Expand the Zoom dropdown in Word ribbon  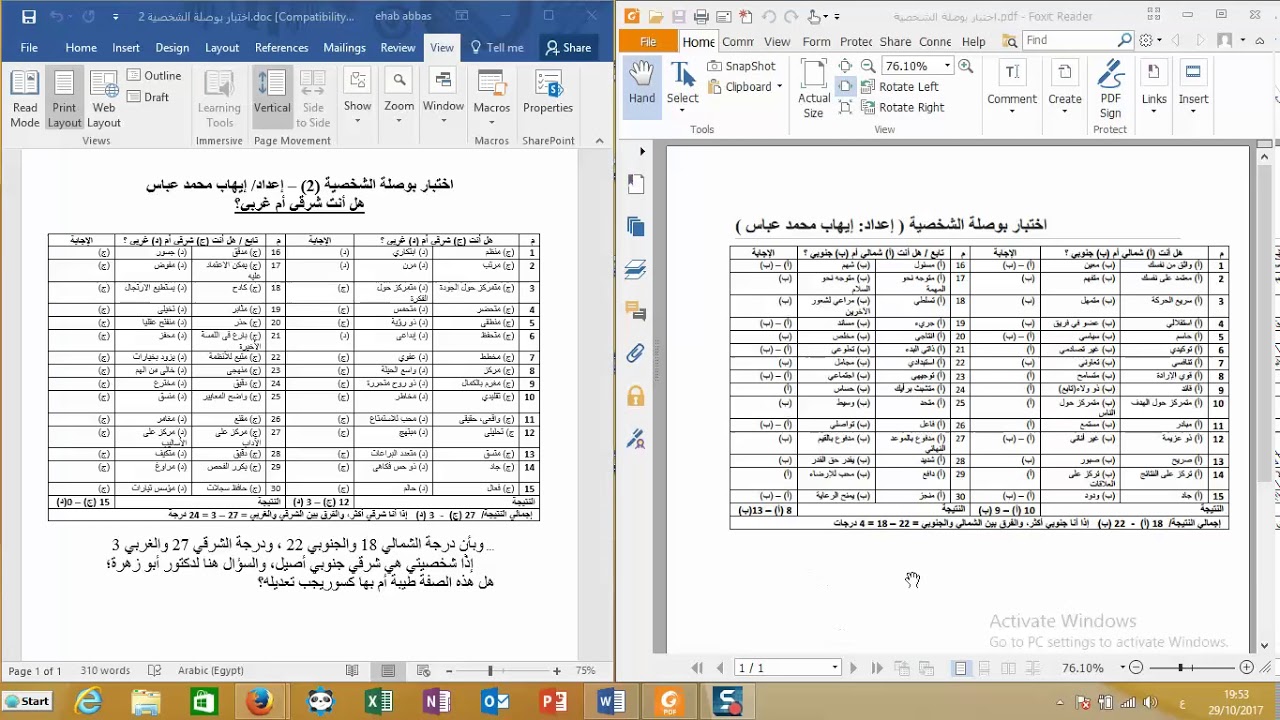(x=399, y=98)
